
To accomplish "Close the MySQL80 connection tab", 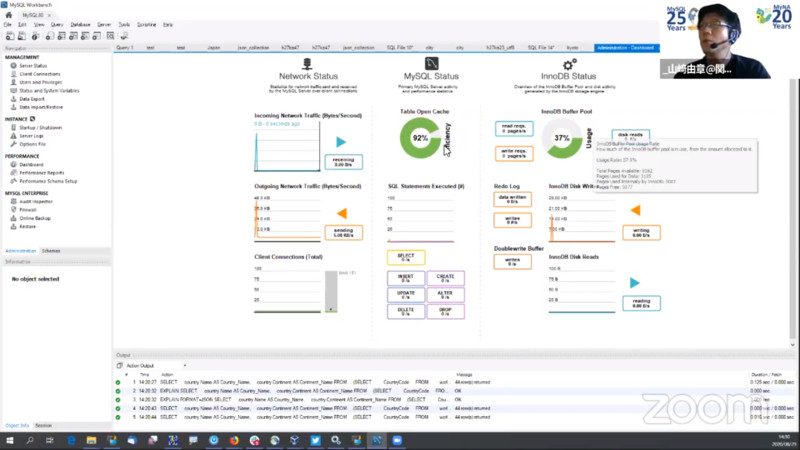I will pyautogui.click(x=49, y=15).
